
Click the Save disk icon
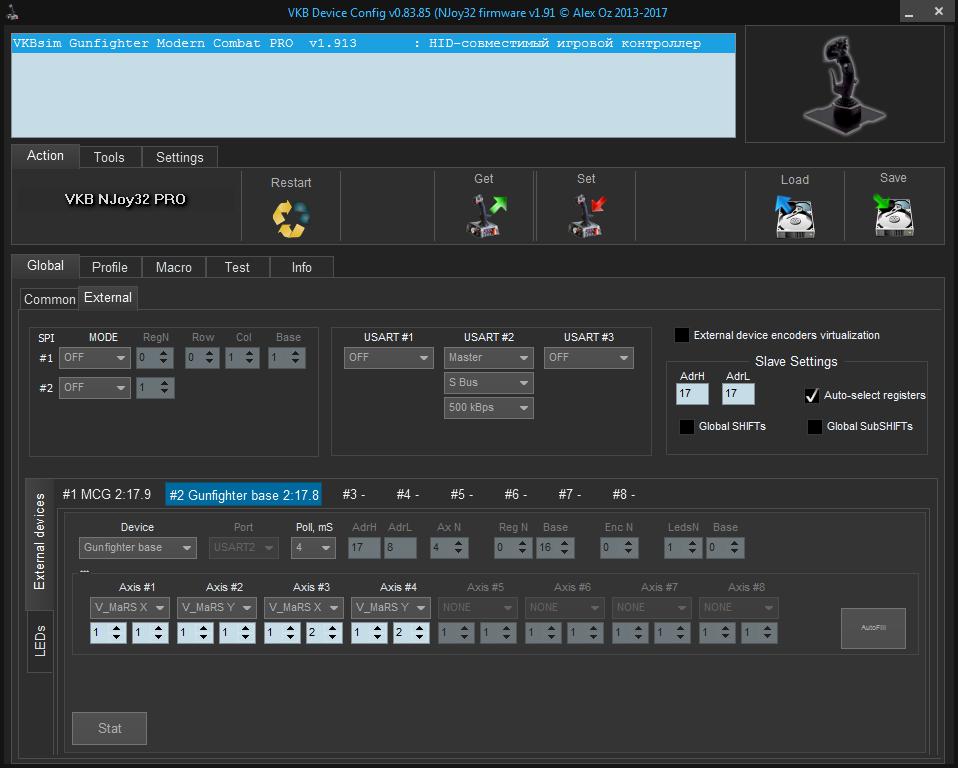pyautogui.click(x=893, y=214)
